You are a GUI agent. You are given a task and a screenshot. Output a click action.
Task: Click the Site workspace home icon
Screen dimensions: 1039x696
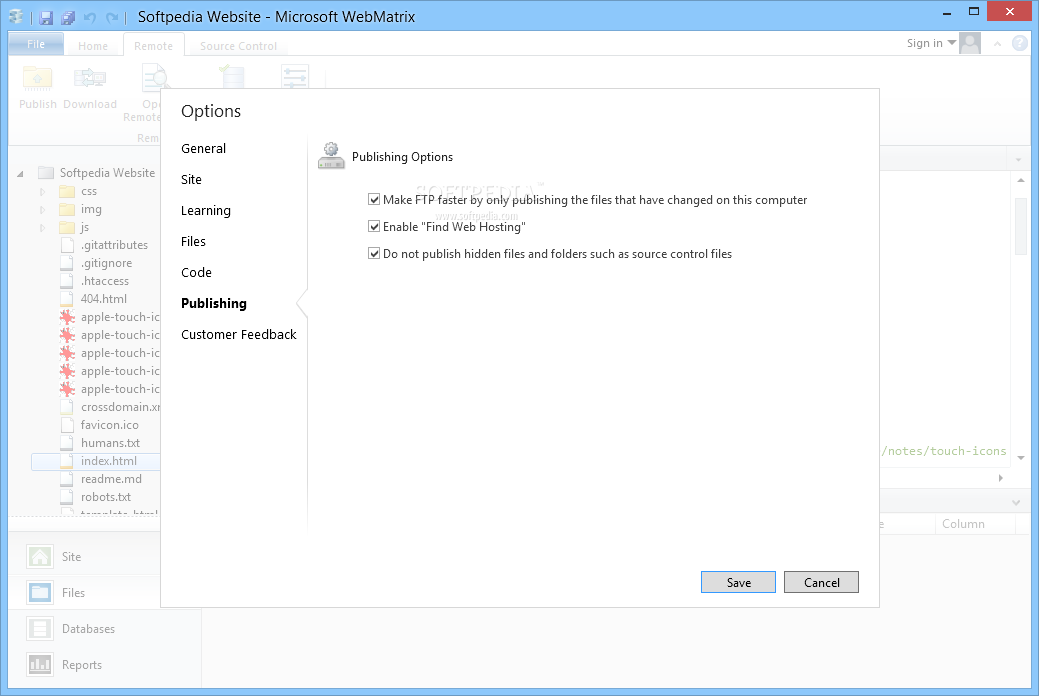point(40,556)
